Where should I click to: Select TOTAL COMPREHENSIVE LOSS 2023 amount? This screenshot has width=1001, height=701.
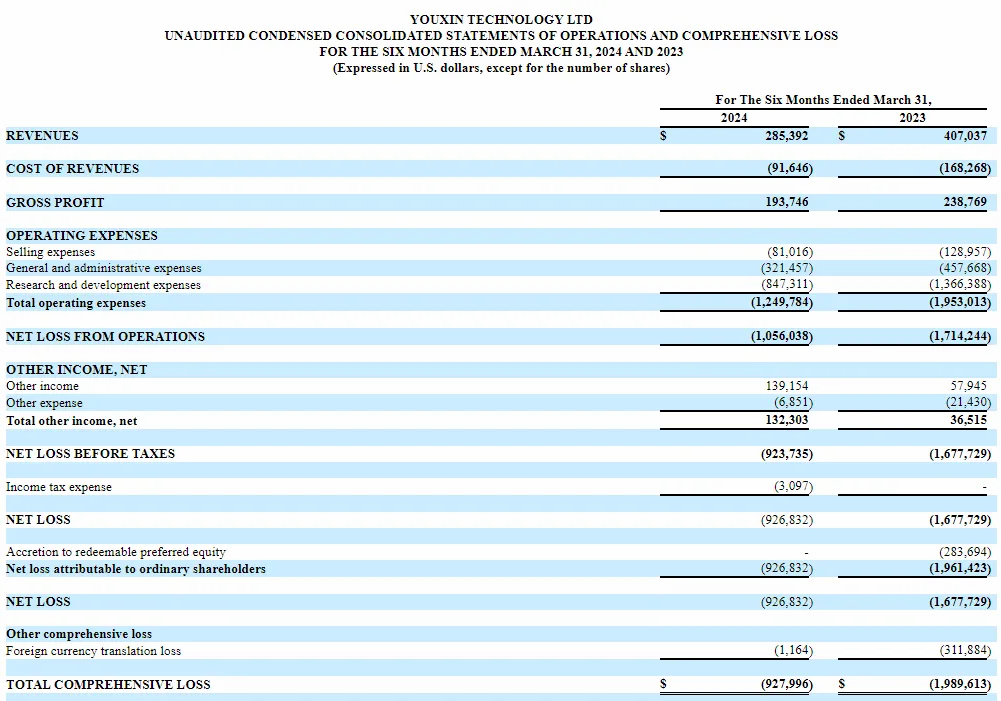(x=960, y=684)
